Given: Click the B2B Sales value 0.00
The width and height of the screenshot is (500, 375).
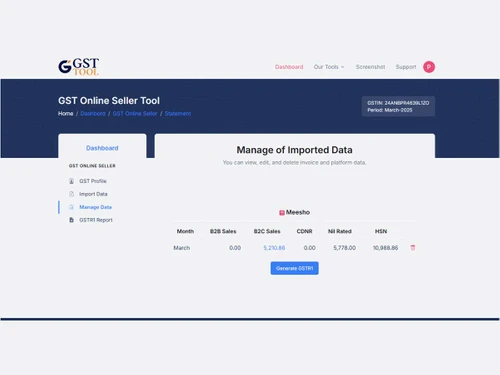Looking at the screenshot, I should (235, 248).
